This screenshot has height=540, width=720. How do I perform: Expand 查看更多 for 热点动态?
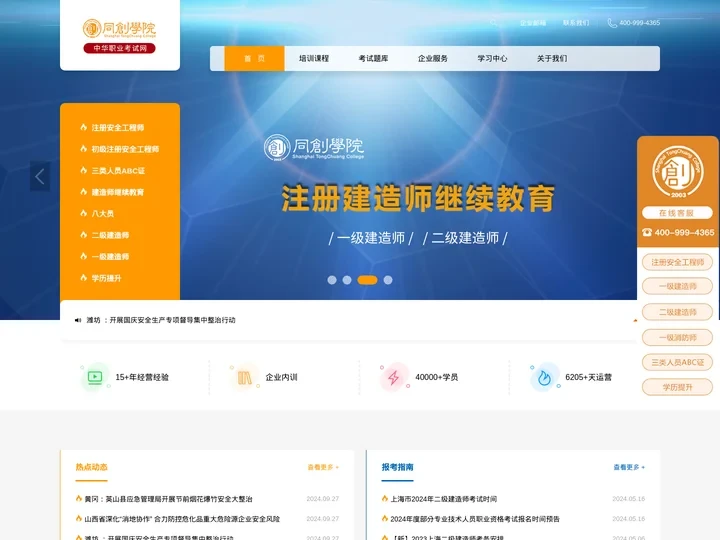pyautogui.click(x=323, y=467)
